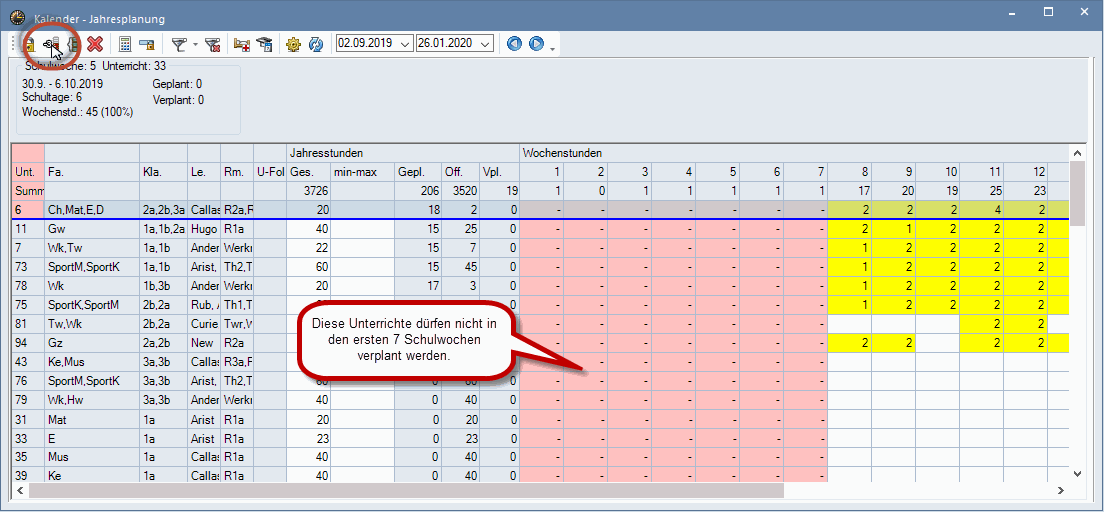Select week 11 column header
This screenshot has width=1104, height=512.
coord(981,172)
